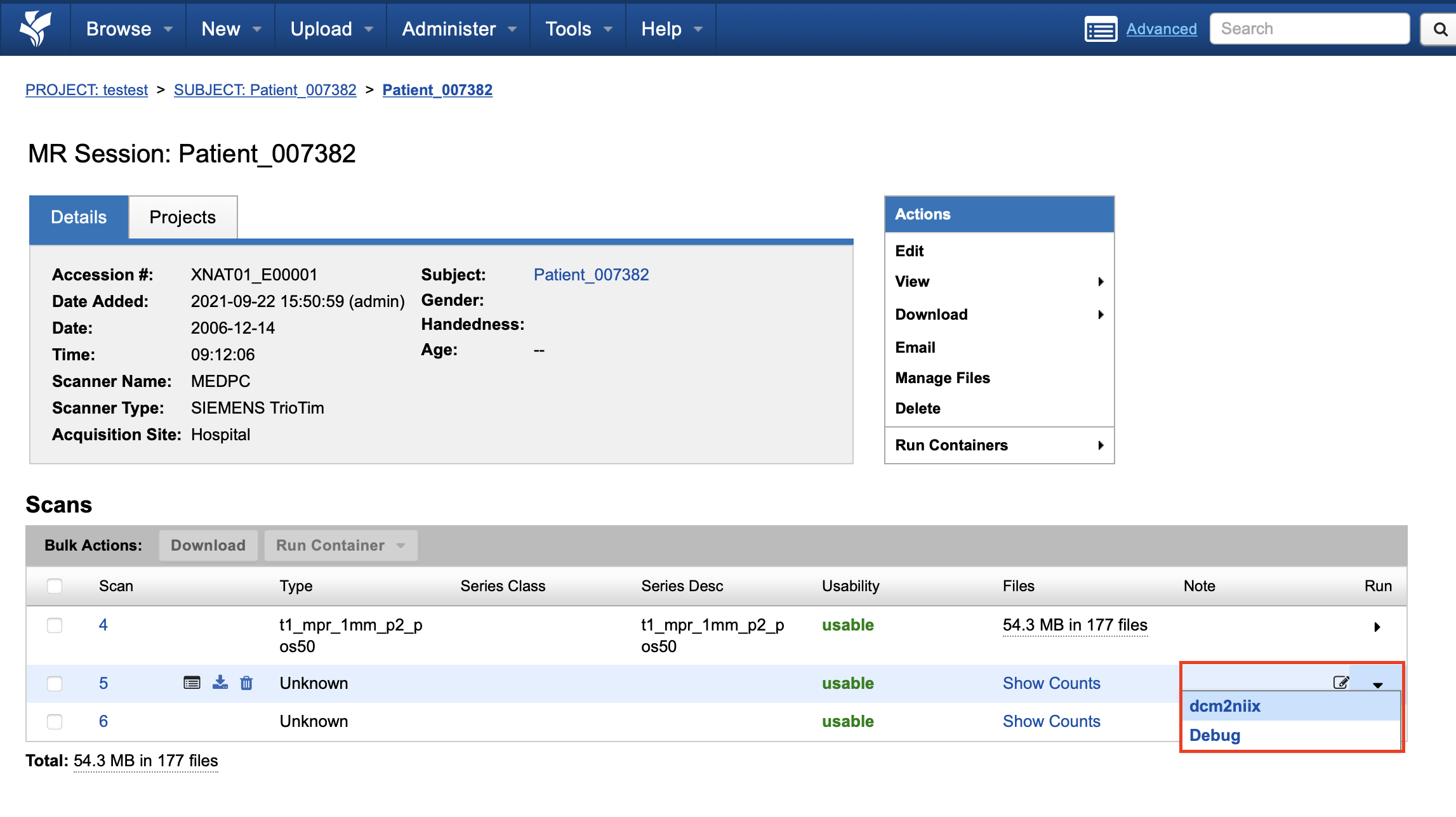Tick the checkbox for scan 6
The height and width of the screenshot is (817, 1456).
point(55,721)
